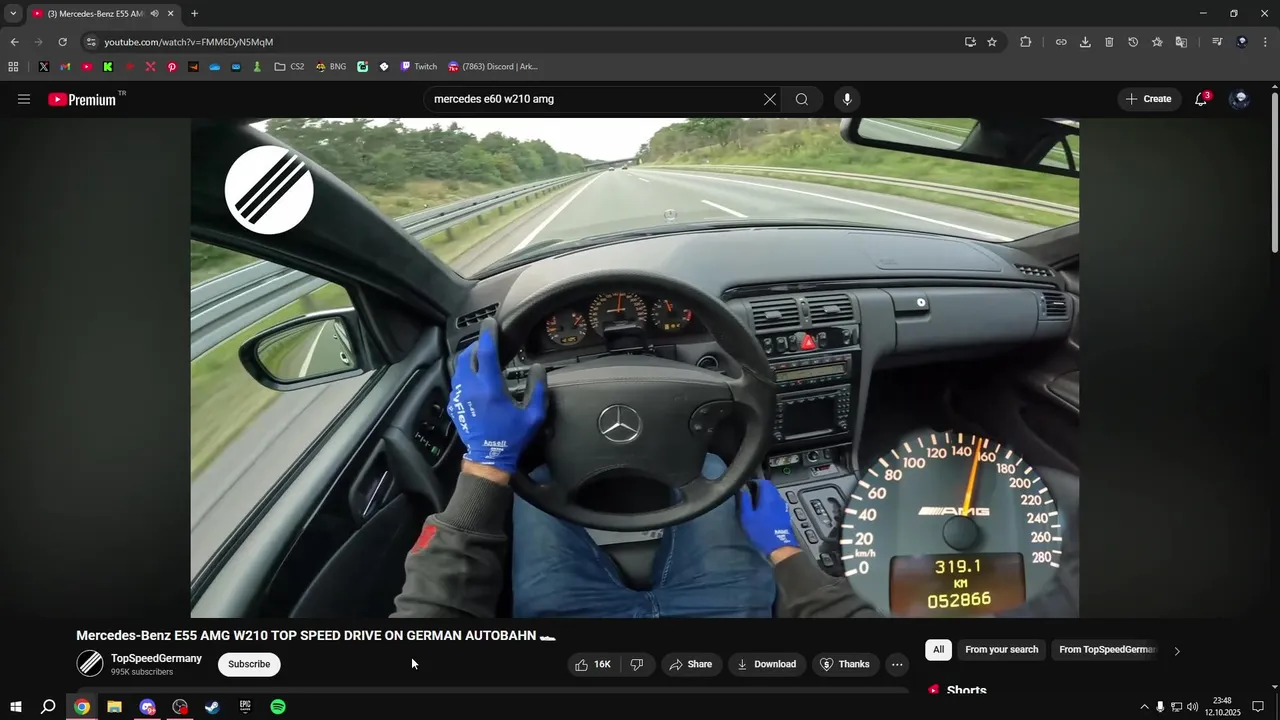Open the Pinterest bookmark

click(x=172, y=67)
